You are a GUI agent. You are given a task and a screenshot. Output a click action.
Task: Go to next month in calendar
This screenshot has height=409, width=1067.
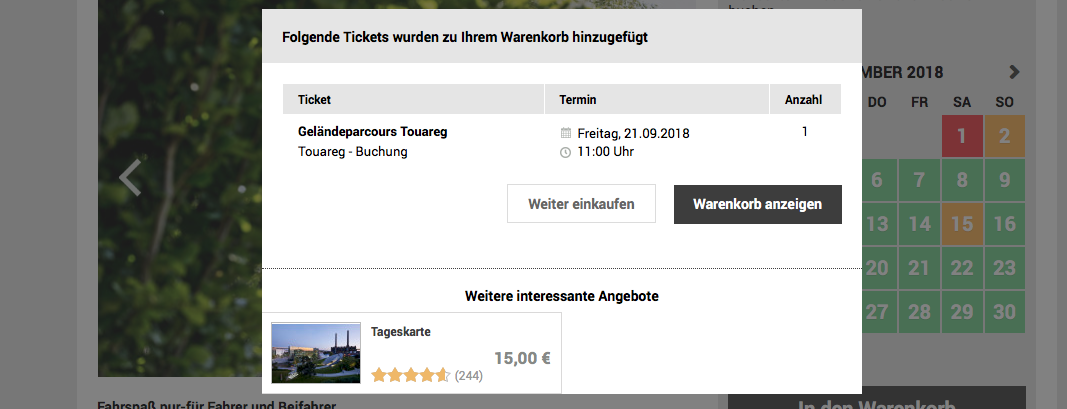[1015, 72]
